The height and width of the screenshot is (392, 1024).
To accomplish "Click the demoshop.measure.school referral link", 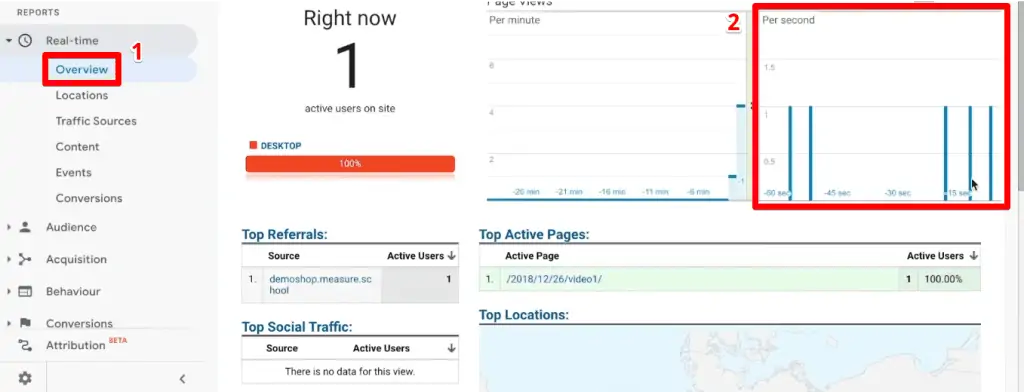I will [320, 285].
